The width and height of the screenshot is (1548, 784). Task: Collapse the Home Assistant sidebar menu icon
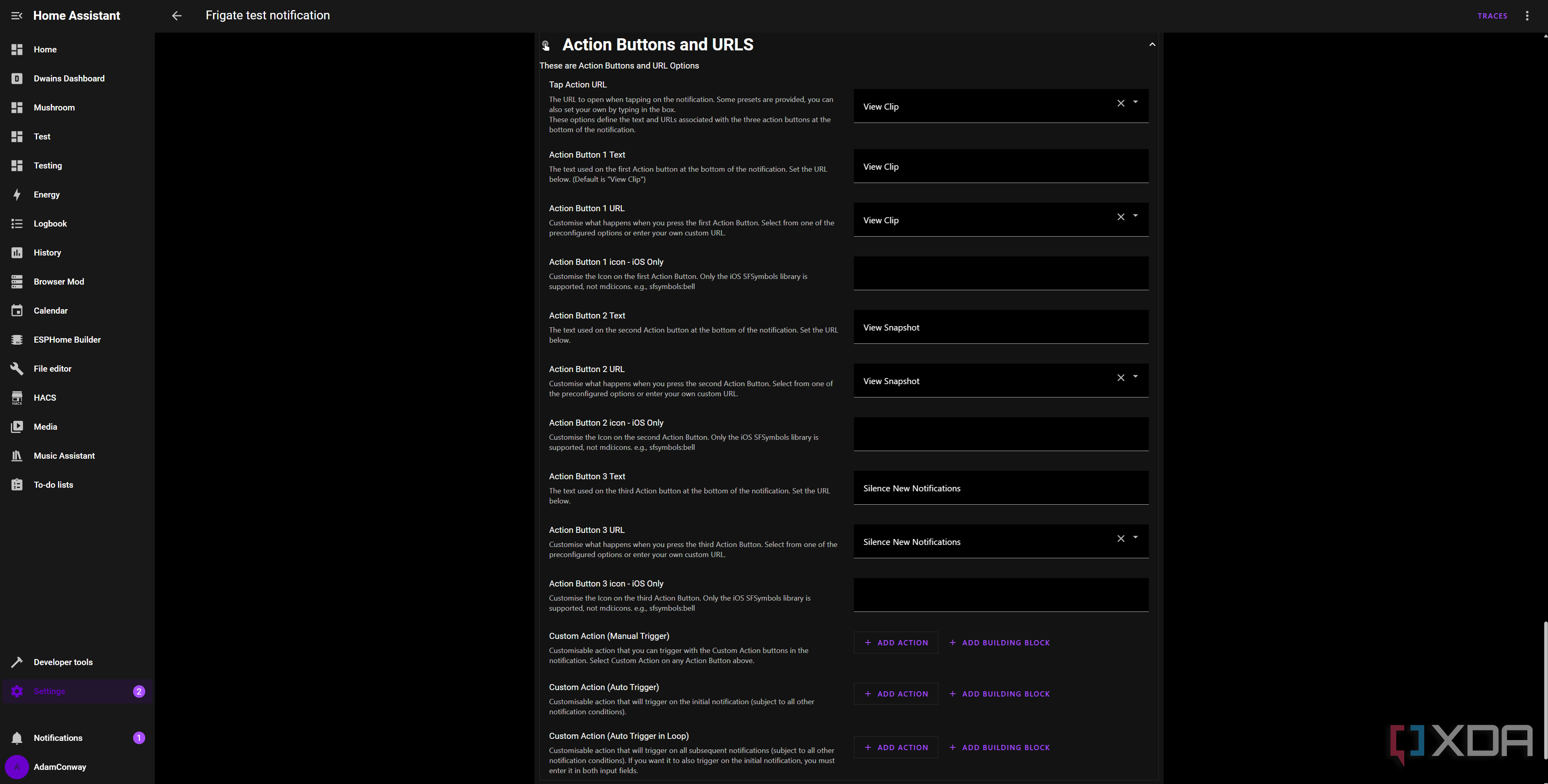point(17,16)
